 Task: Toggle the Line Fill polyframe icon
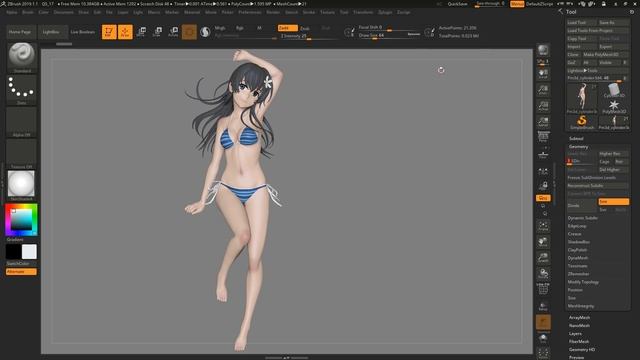(x=543, y=289)
